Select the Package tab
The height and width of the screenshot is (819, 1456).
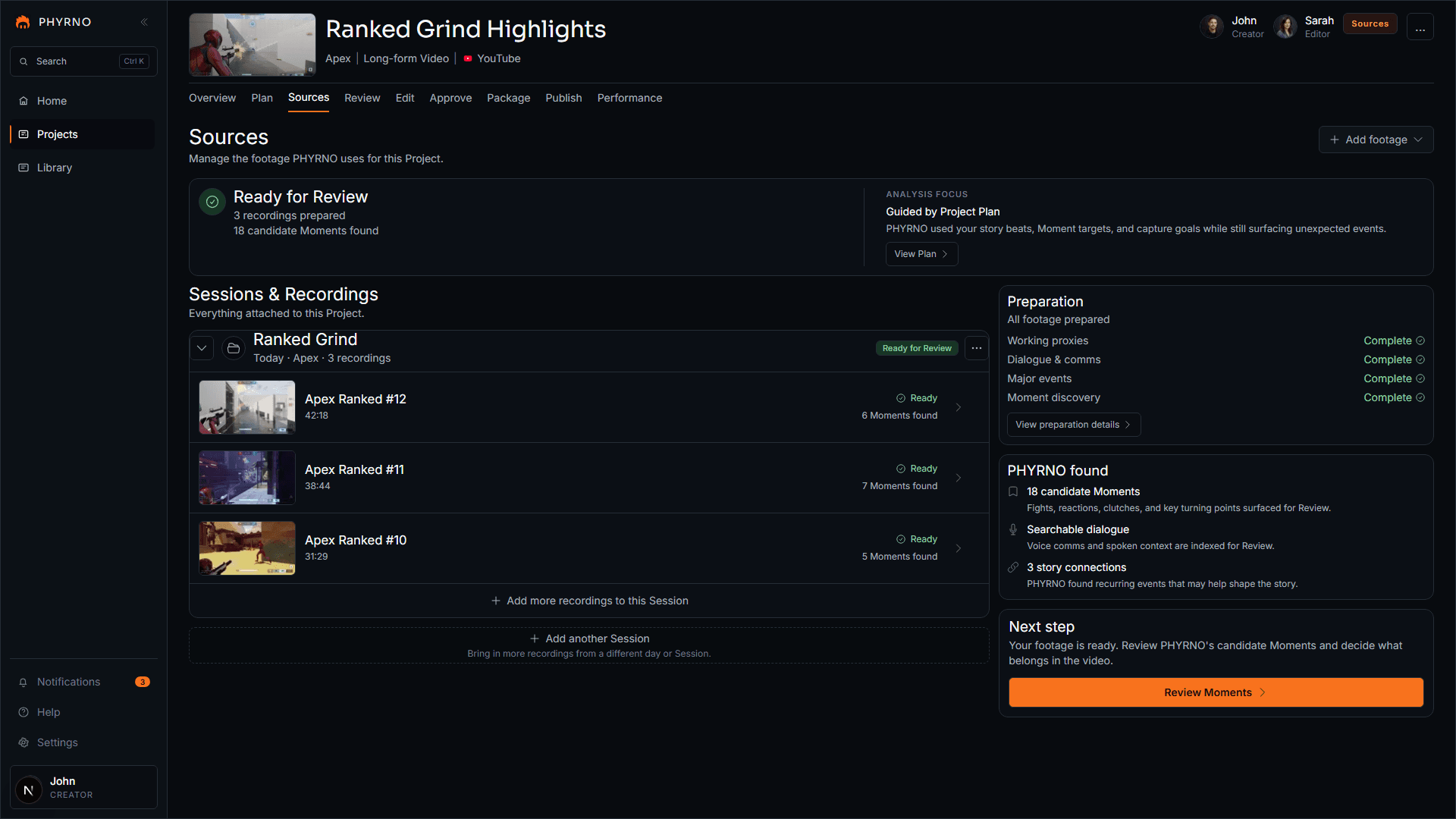[508, 98]
